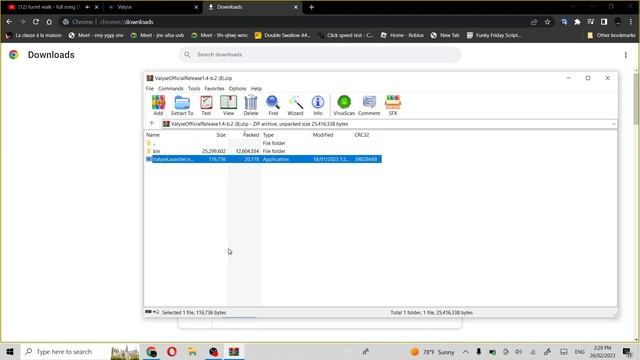Open Double Swallow A4 bookmark
The image size is (640, 360).
(x=283, y=36)
